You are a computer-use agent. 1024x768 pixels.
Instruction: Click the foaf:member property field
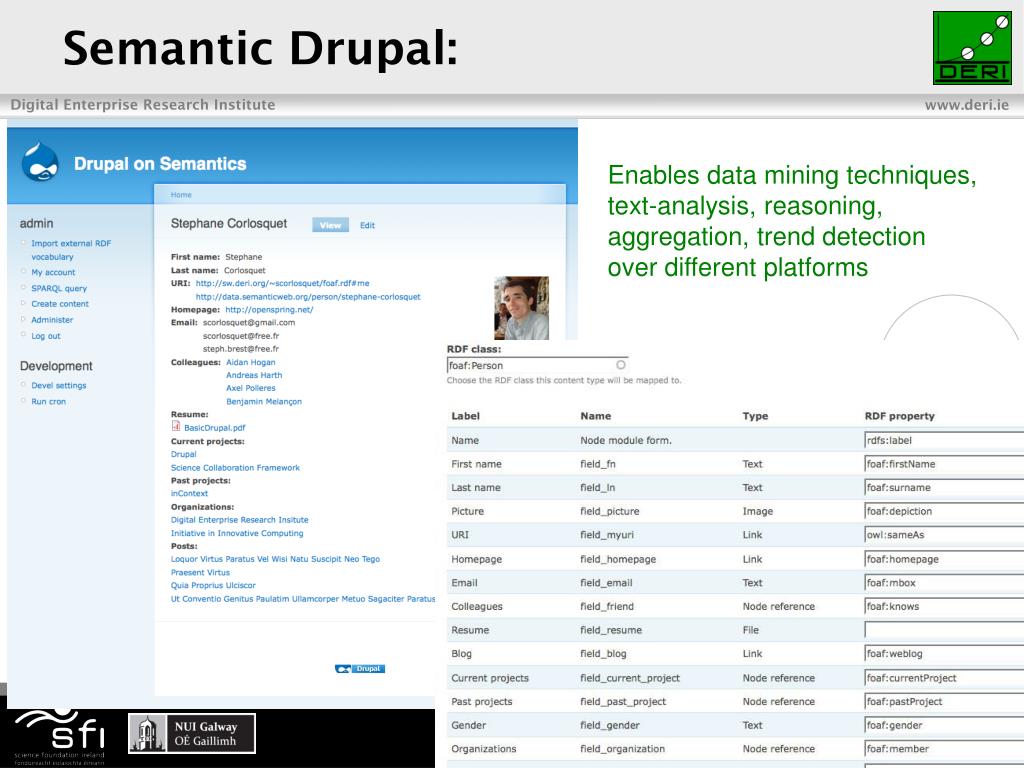tap(944, 748)
